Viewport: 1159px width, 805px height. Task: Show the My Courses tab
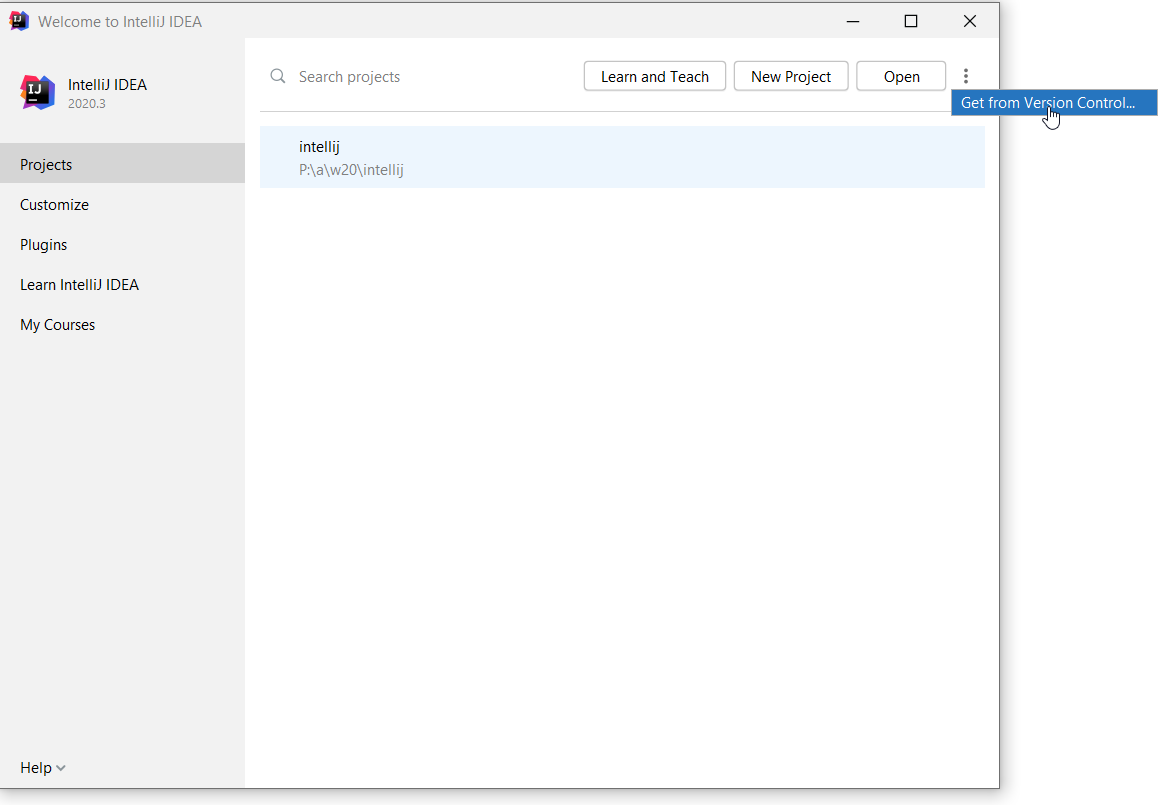coord(123,325)
